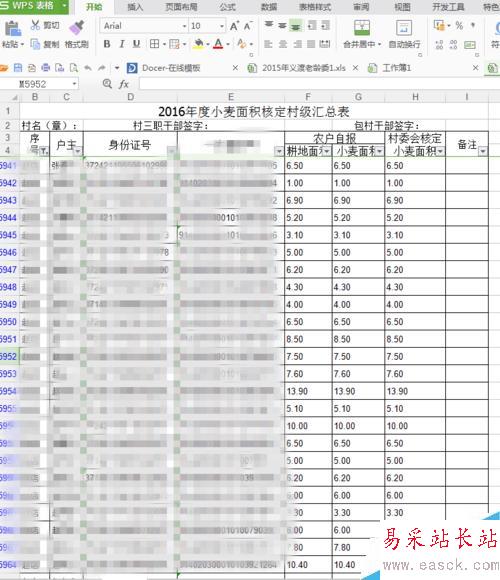Open the fill color dropdown arrow
Image resolution: width=500 pixels, height=580 pixels.
click(207, 44)
